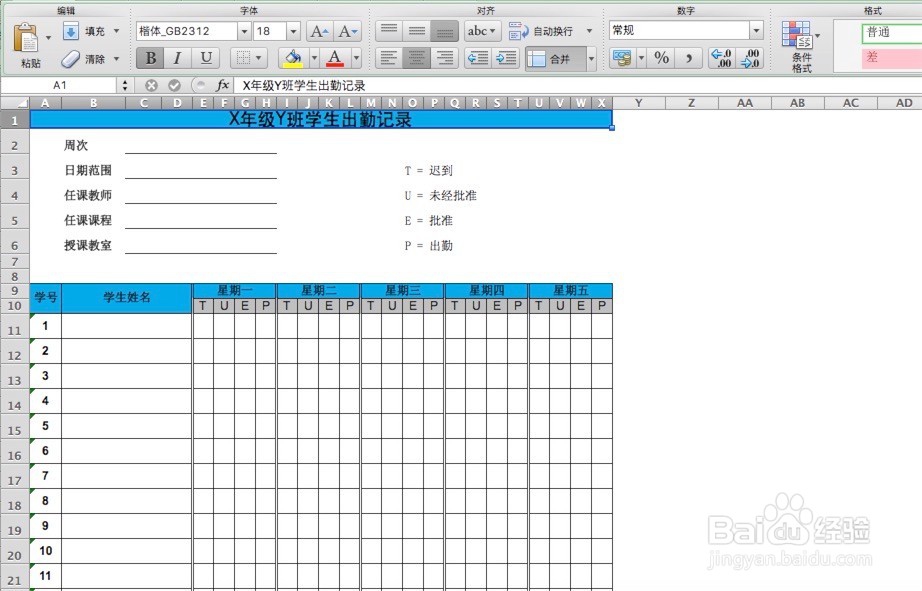This screenshot has height=591, width=922.
Task: Click the formula bar text field
Action: pyautogui.click(x=579, y=85)
